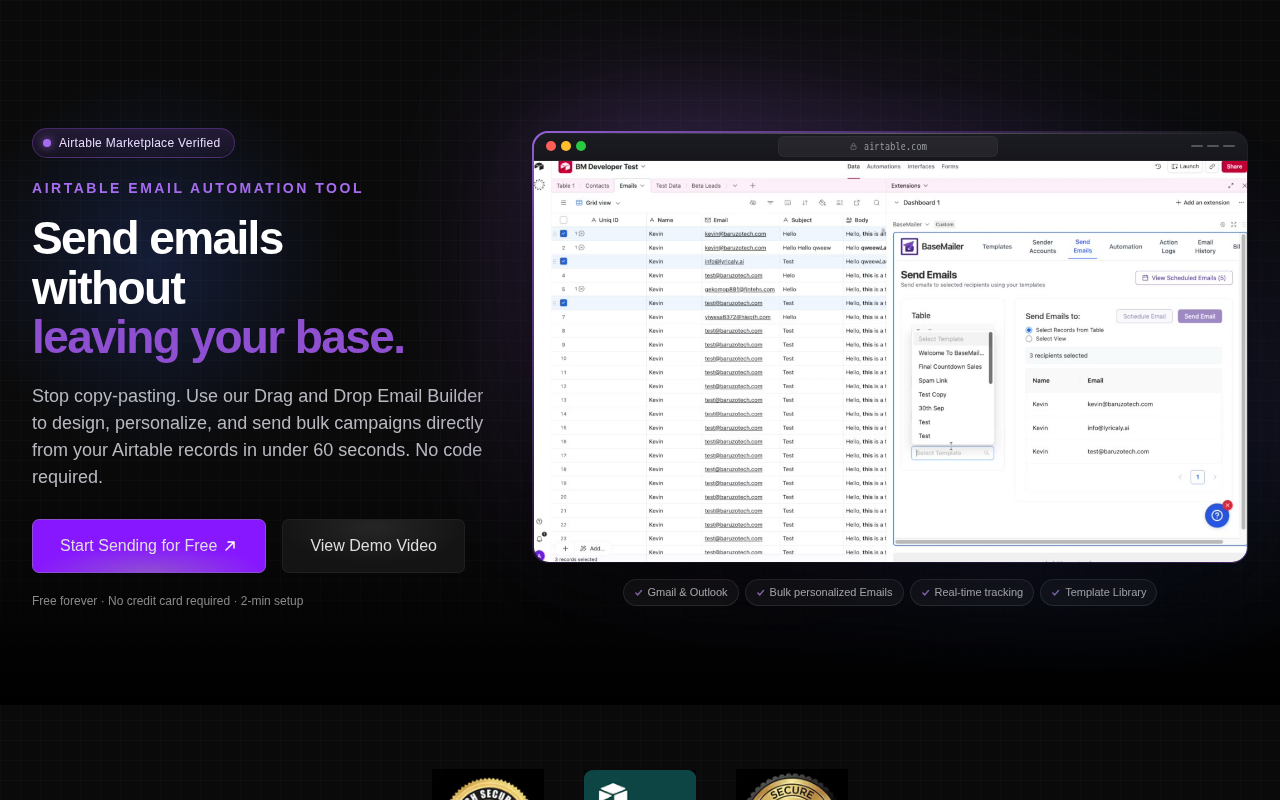Click the sort arrows icon in the toolbar

tap(805, 203)
